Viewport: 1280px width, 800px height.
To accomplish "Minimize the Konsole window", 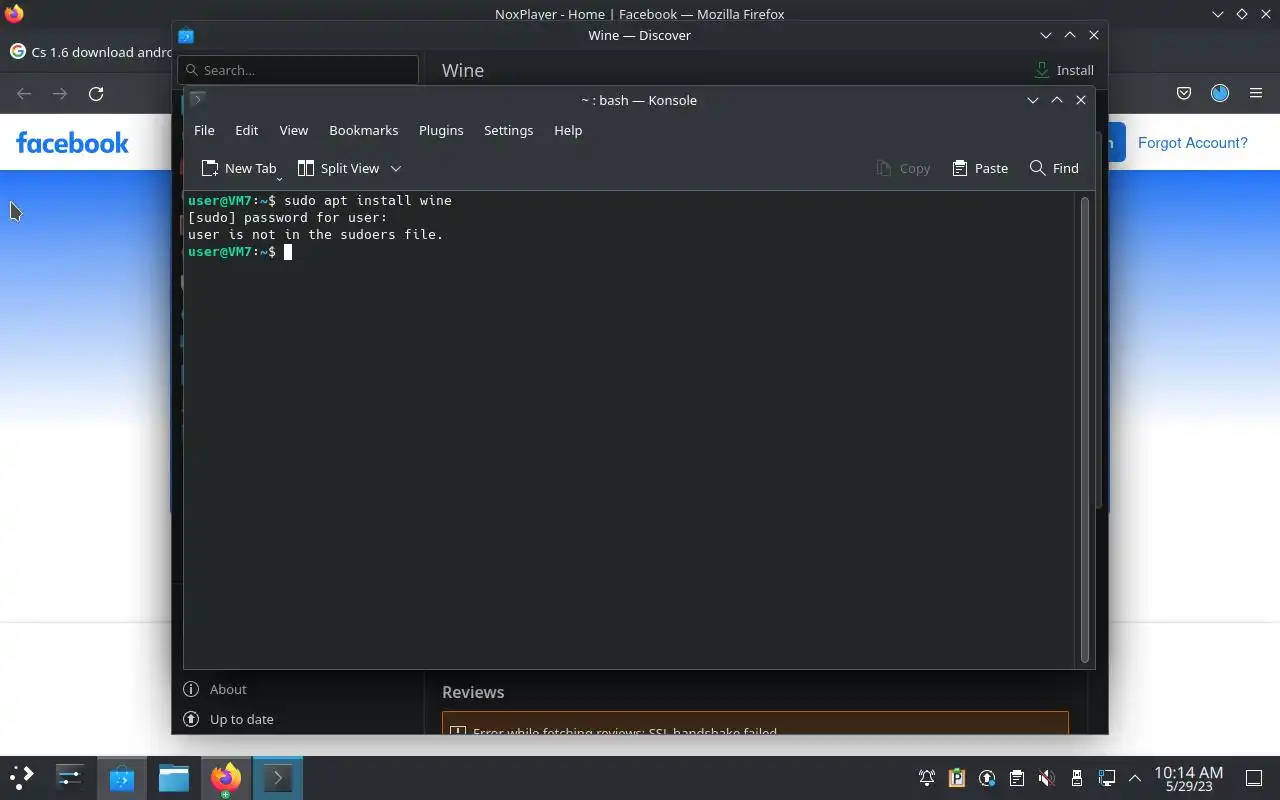I will point(1033,100).
